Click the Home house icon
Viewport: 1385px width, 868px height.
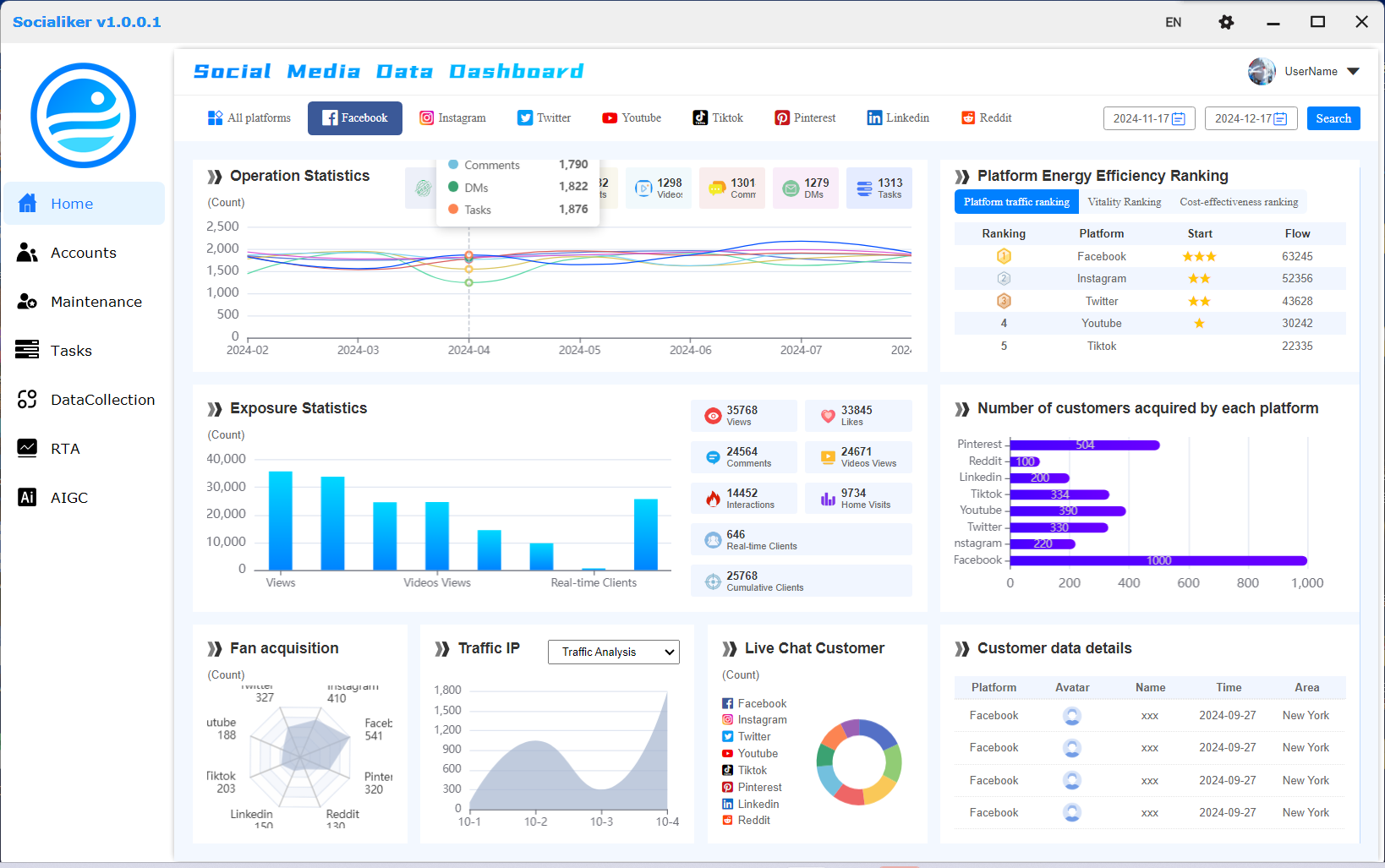(27, 203)
